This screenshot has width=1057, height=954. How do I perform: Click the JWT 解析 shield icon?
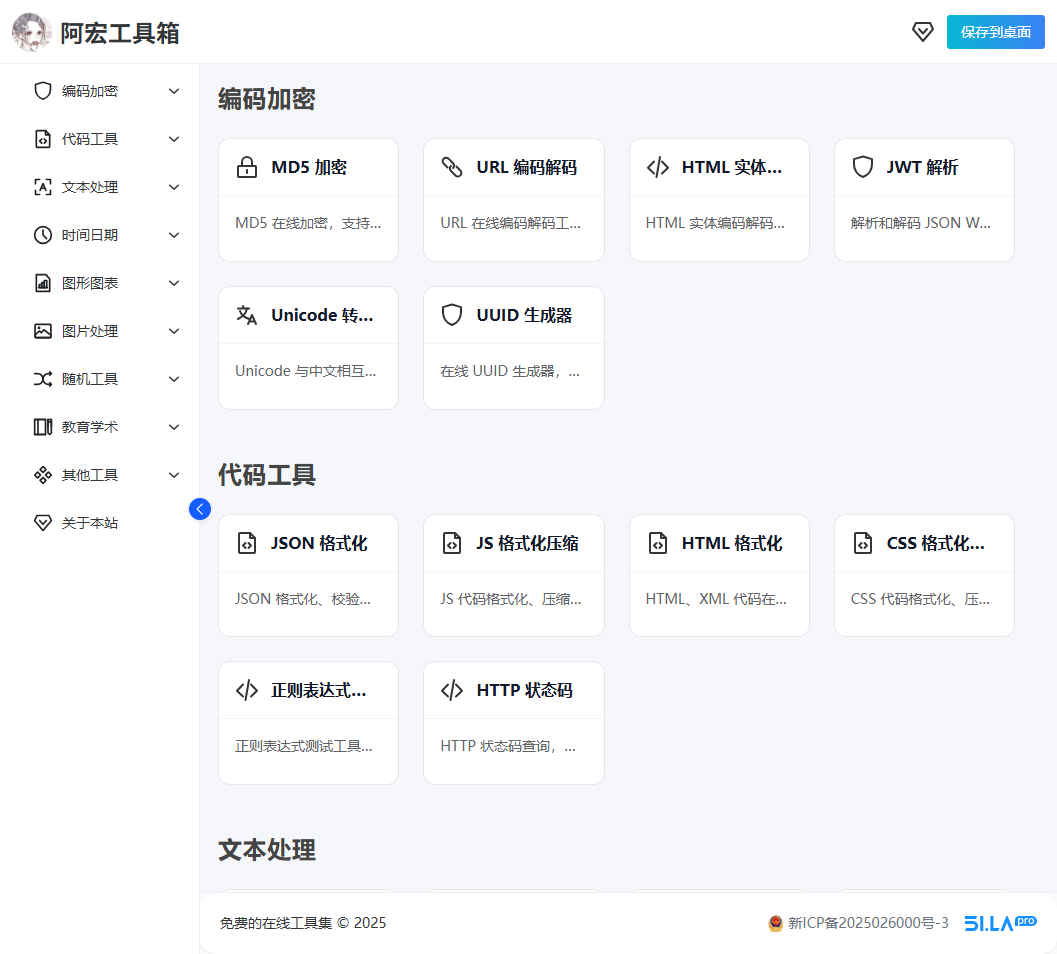[863, 166]
